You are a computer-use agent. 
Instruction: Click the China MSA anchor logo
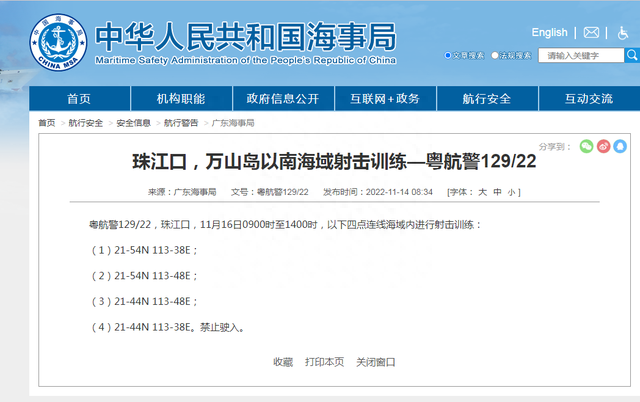pos(58,42)
